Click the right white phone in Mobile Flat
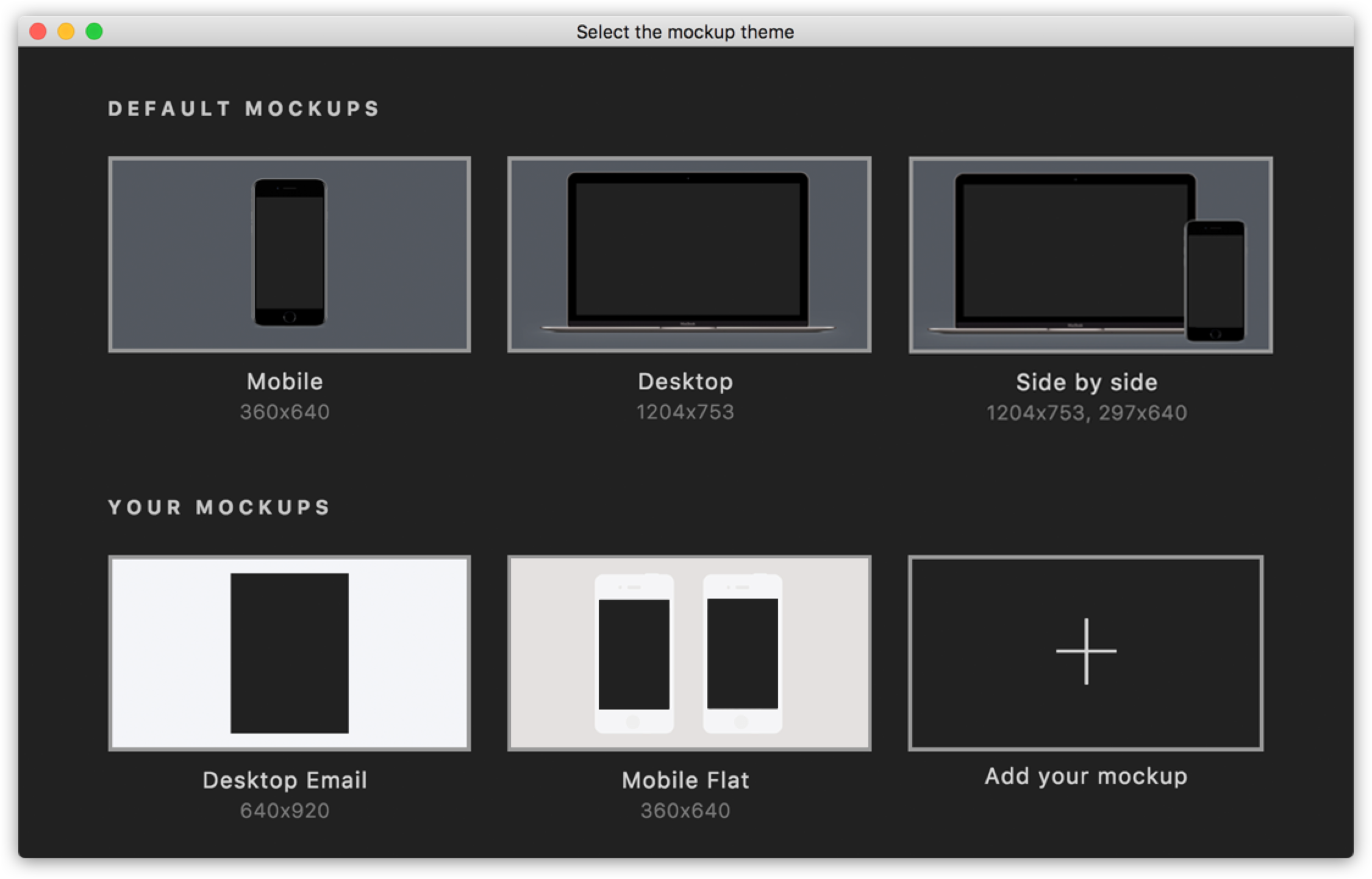The height and width of the screenshot is (879, 1372). [742, 653]
